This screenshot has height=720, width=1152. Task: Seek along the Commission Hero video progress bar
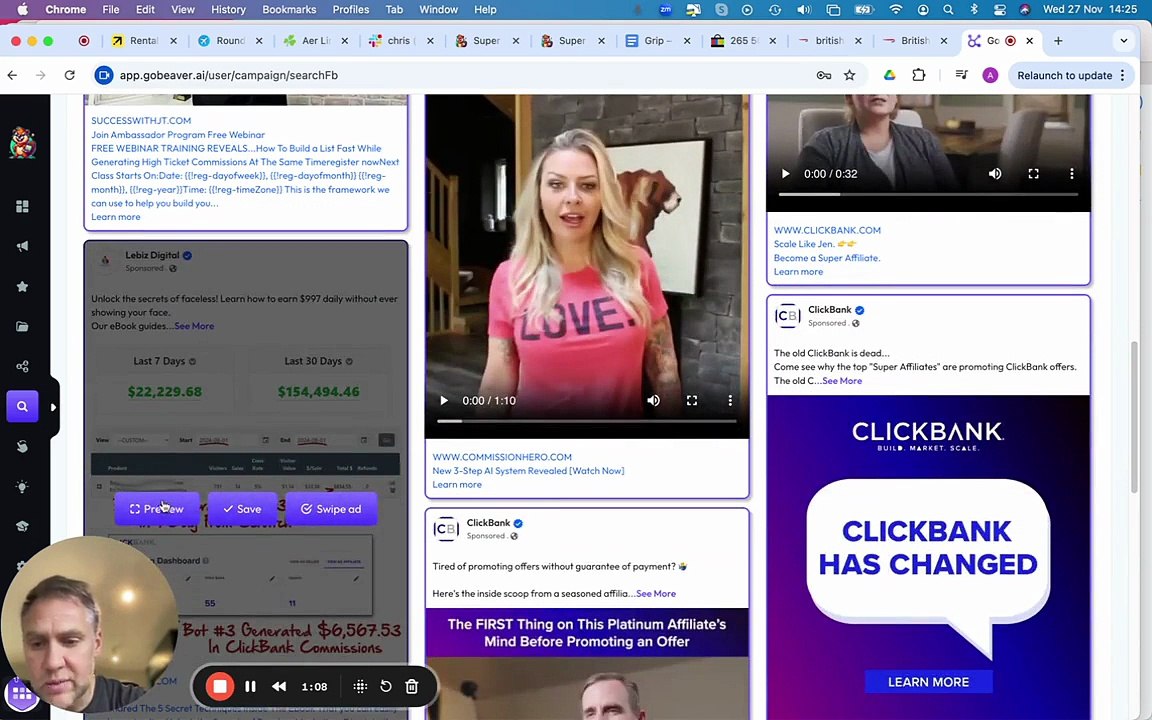point(587,422)
